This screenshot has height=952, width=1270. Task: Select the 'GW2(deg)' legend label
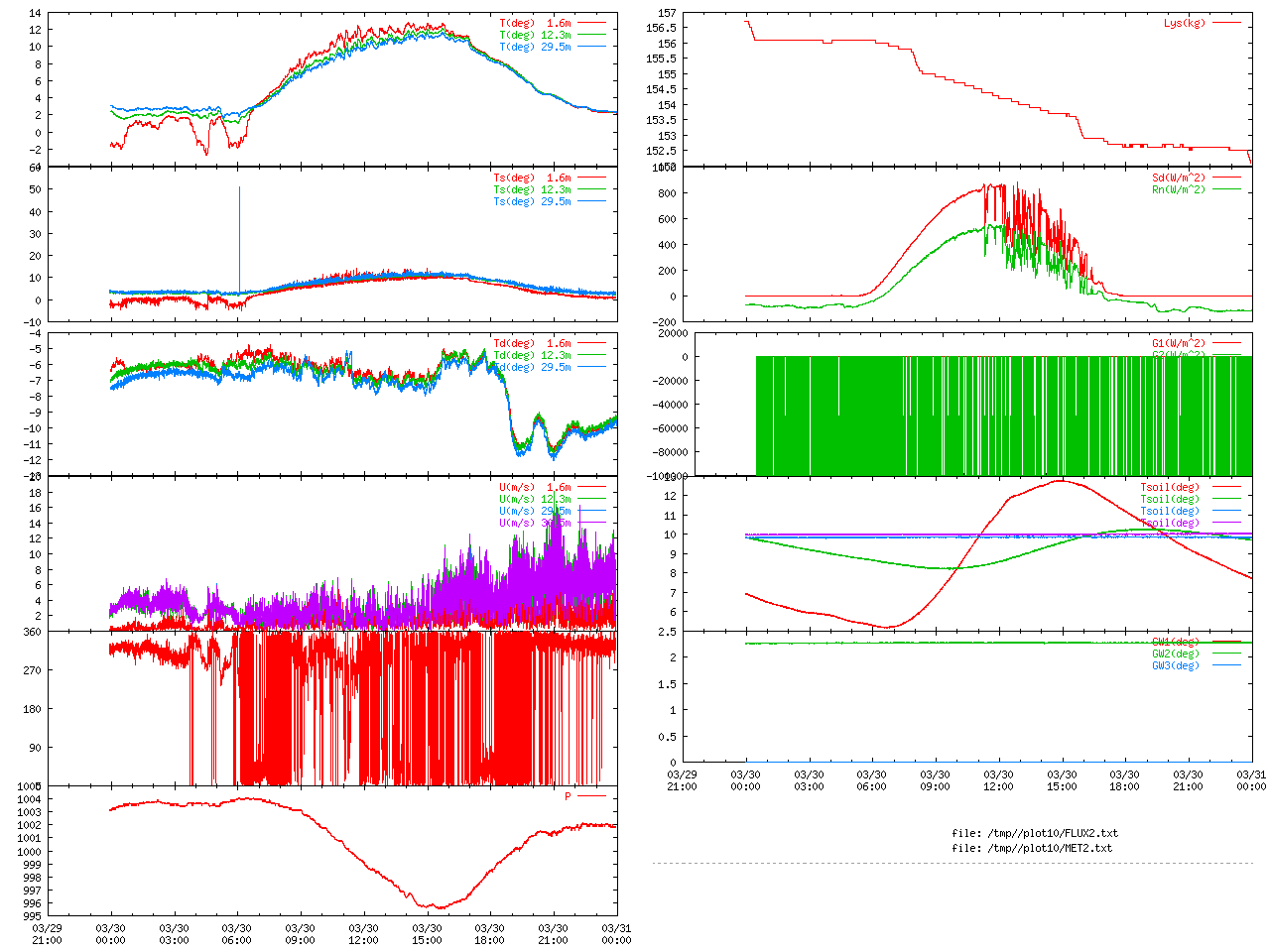tap(1176, 654)
